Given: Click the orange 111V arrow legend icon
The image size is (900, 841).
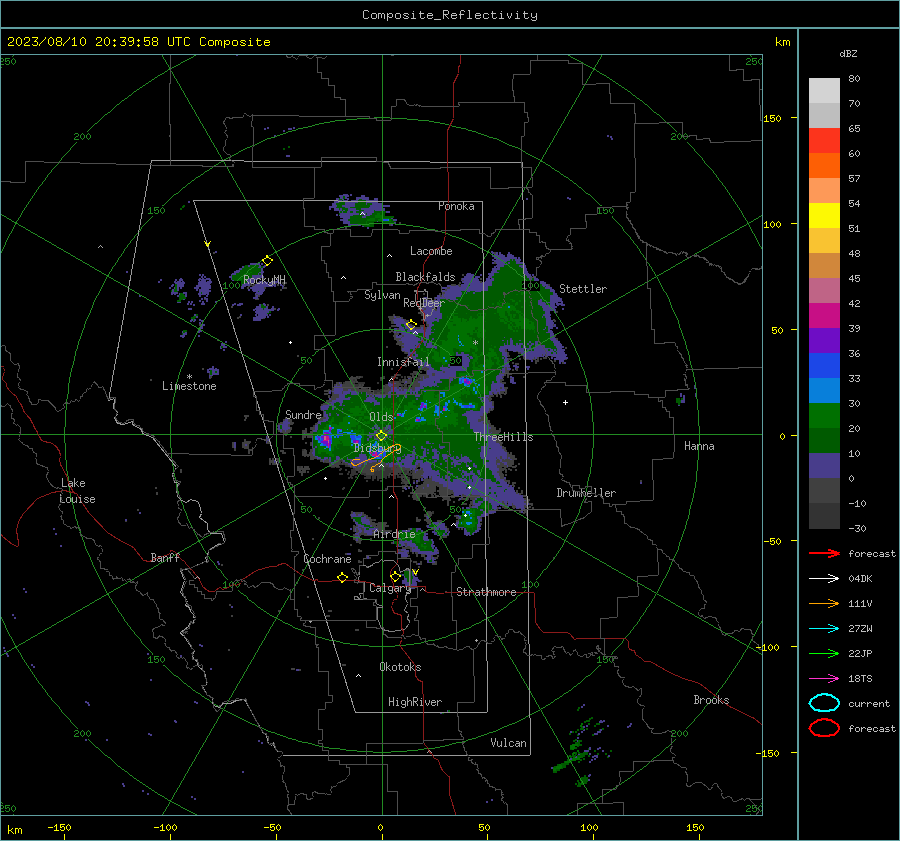Looking at the screenshot, I should coord(824,603).
